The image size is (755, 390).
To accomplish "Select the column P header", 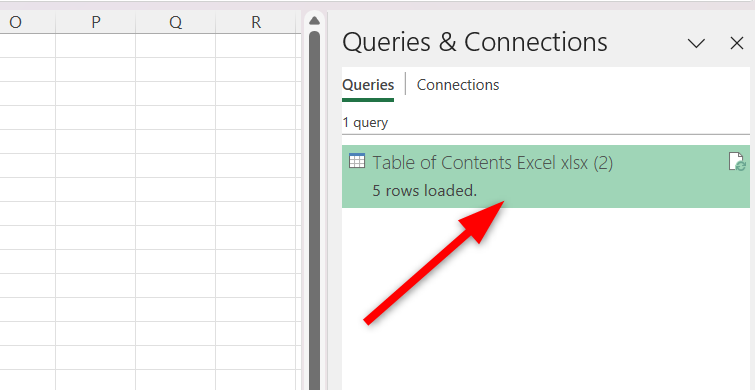I will pyautogui.click(x=96, y=23).
